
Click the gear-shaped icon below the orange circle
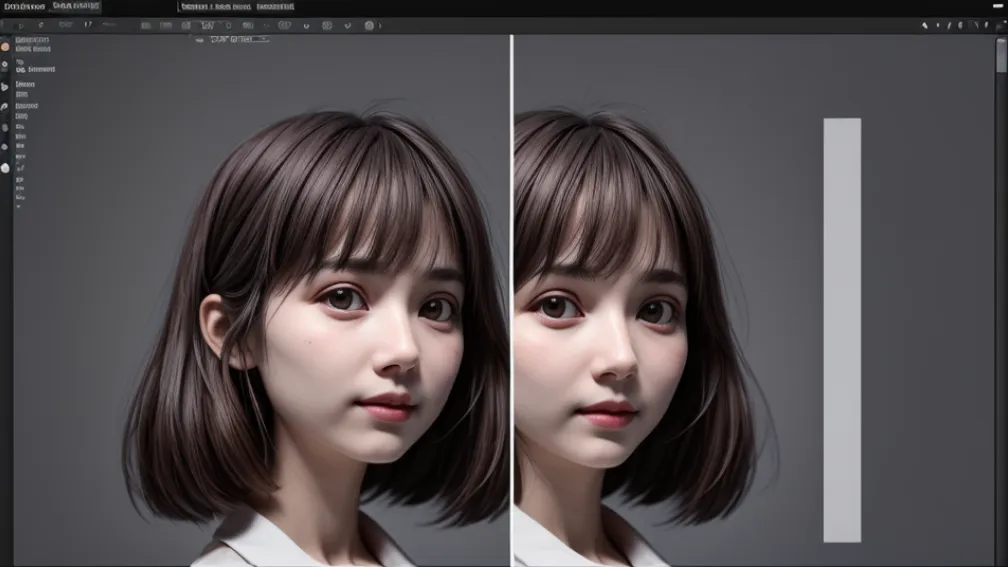click(5, 66)
